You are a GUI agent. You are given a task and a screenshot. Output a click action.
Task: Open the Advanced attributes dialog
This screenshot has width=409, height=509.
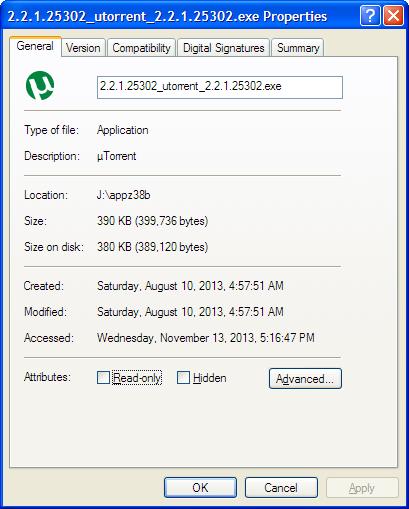[305, 379]
